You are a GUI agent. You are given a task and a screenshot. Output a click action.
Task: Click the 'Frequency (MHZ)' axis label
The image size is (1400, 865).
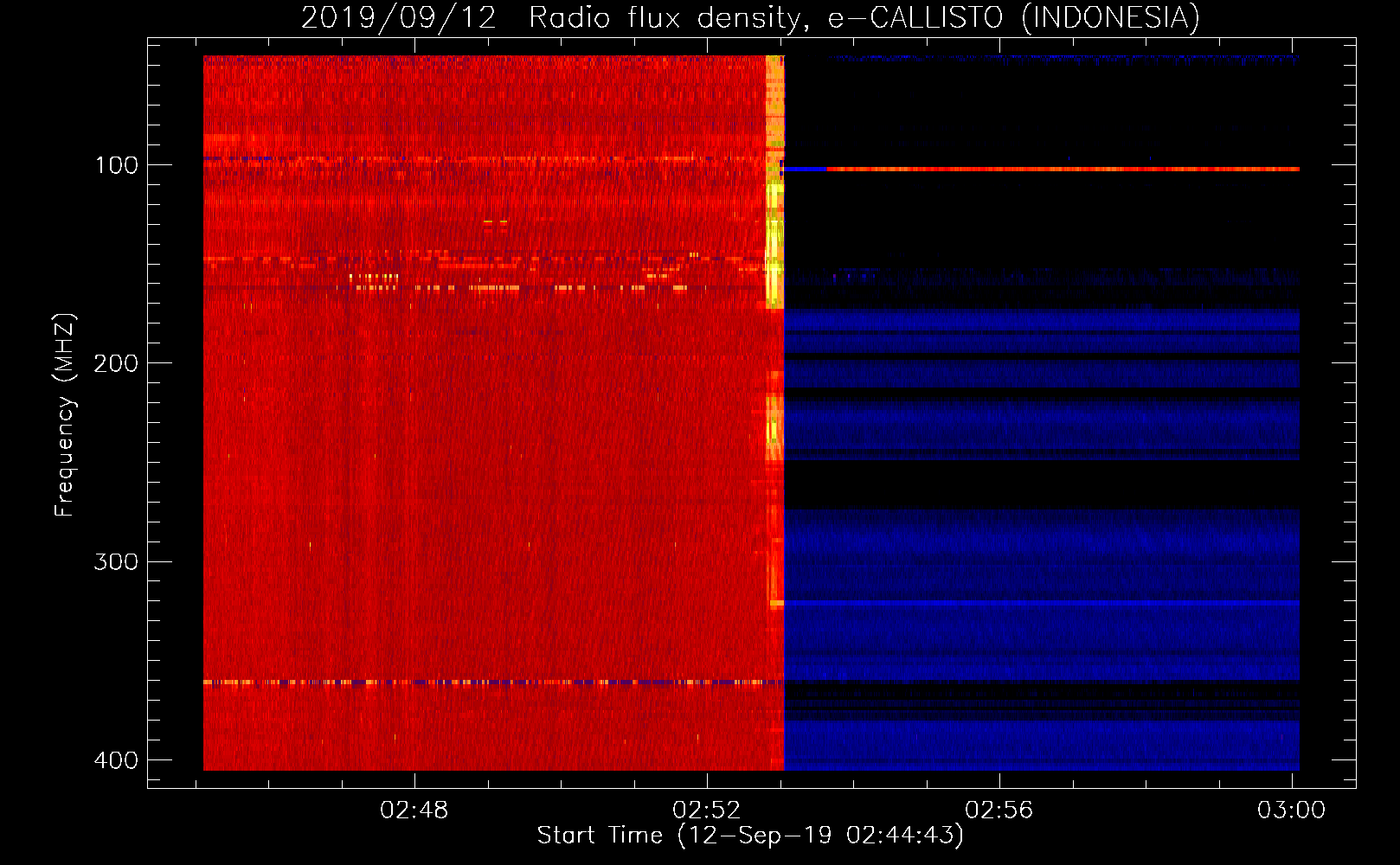point(65,415)
